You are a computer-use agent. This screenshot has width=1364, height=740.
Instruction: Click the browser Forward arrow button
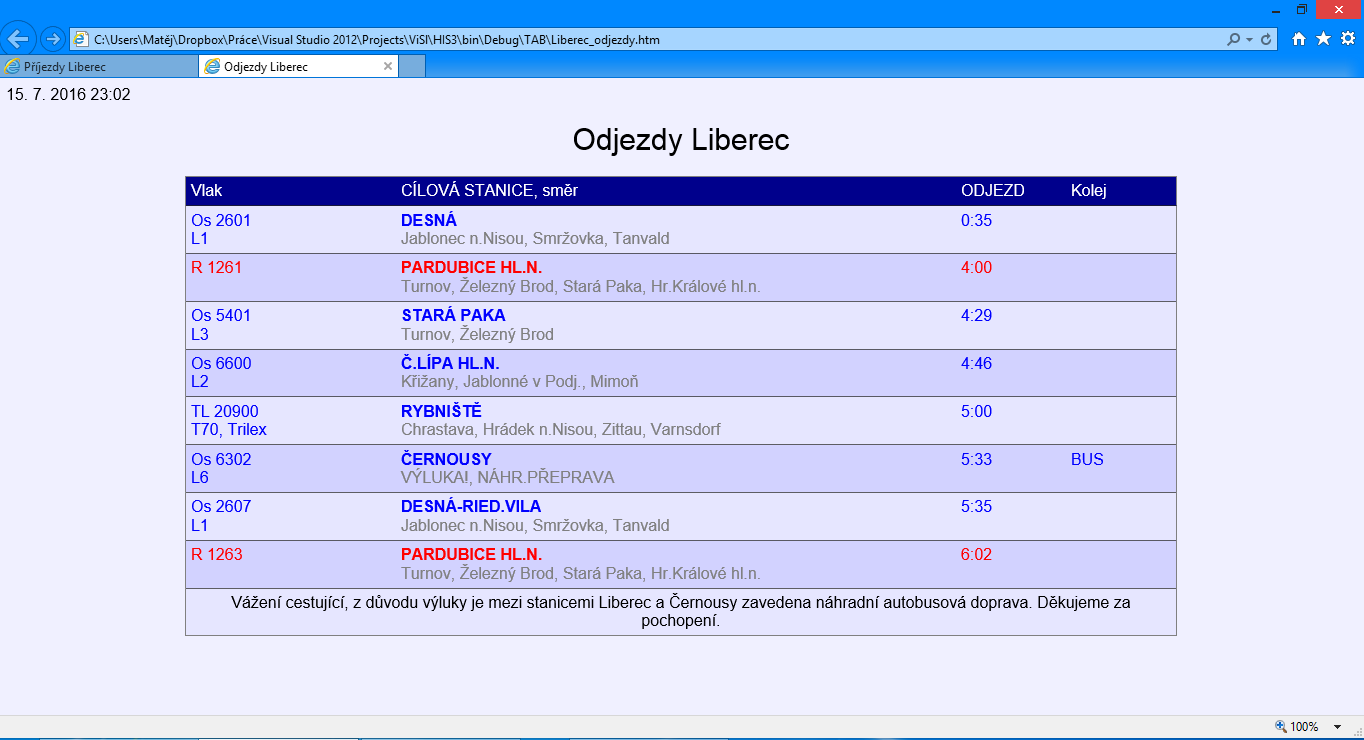tap(53, 39)
